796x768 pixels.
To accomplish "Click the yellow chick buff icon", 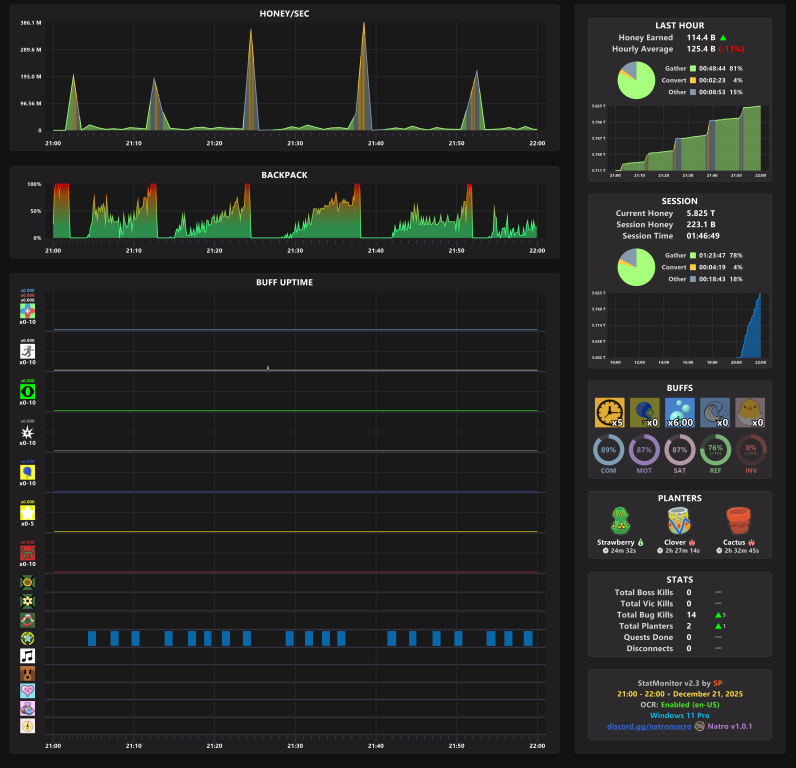I will (750, 412).
